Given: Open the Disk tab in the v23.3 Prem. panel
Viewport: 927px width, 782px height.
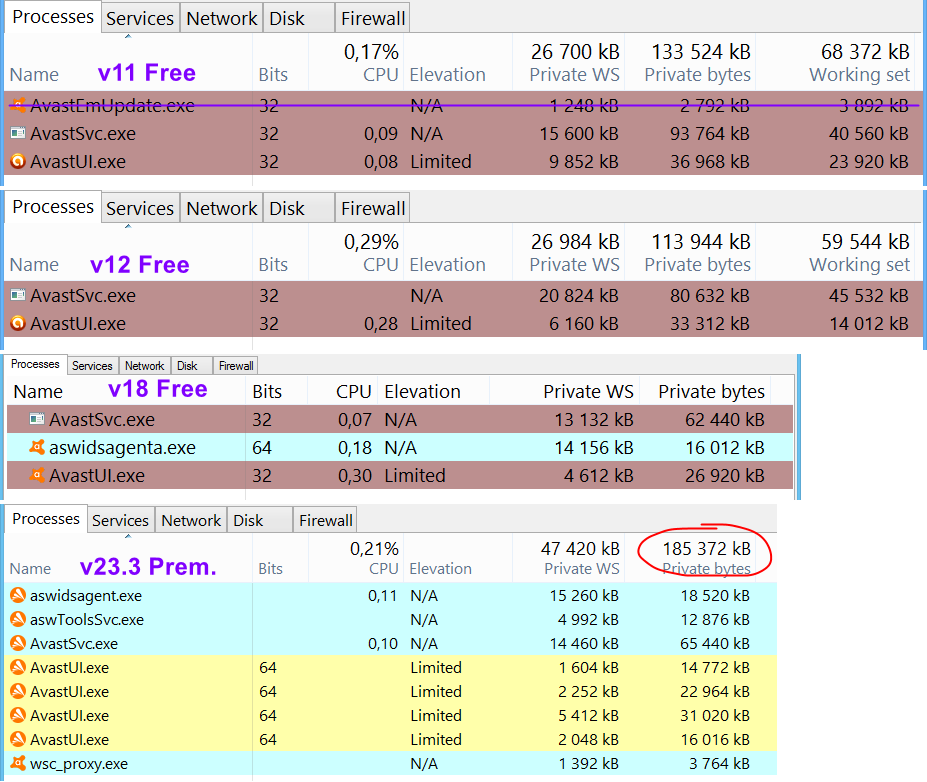Looking at the screenshot, I should click(260, 520).
